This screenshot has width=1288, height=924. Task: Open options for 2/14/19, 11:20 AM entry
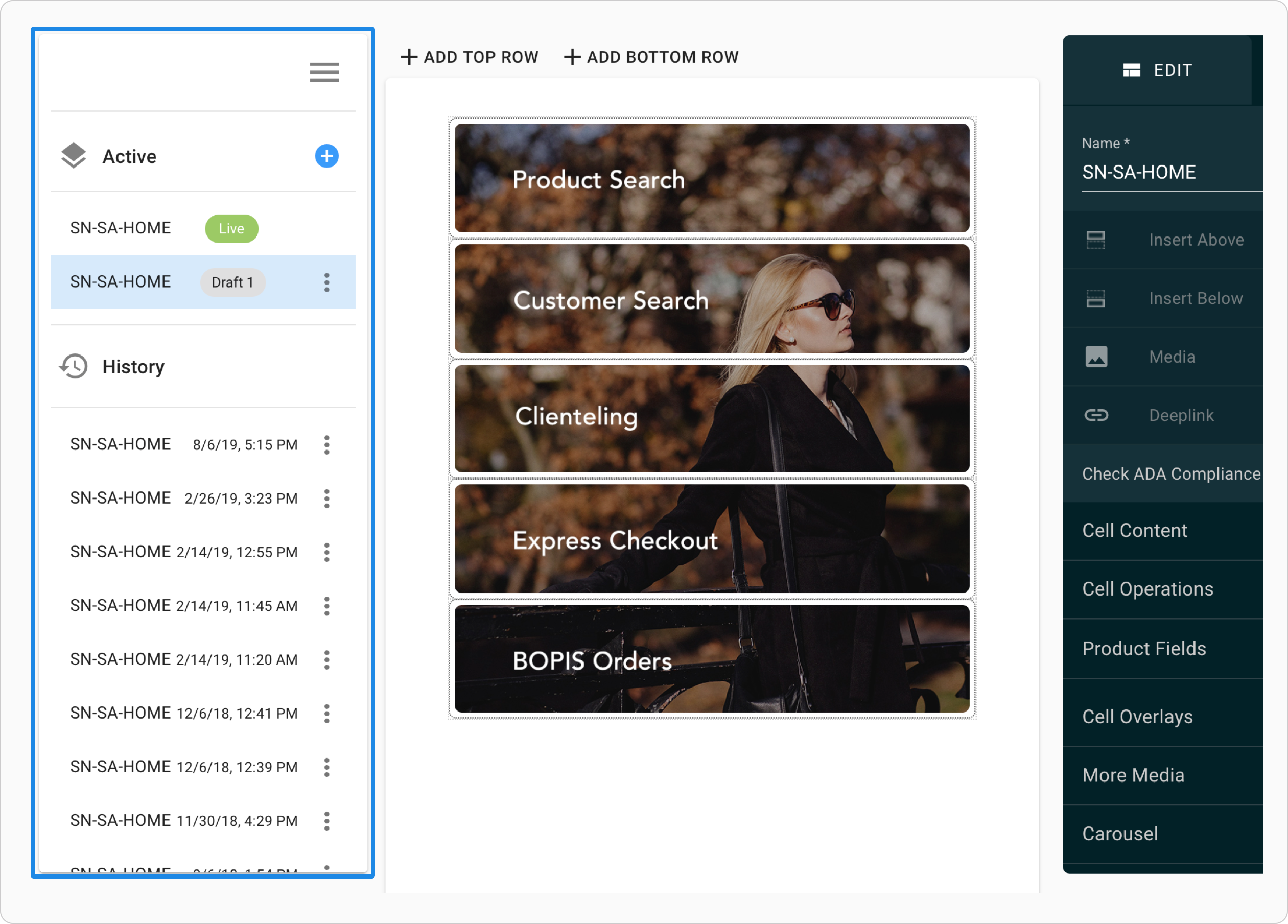point(326,659)
